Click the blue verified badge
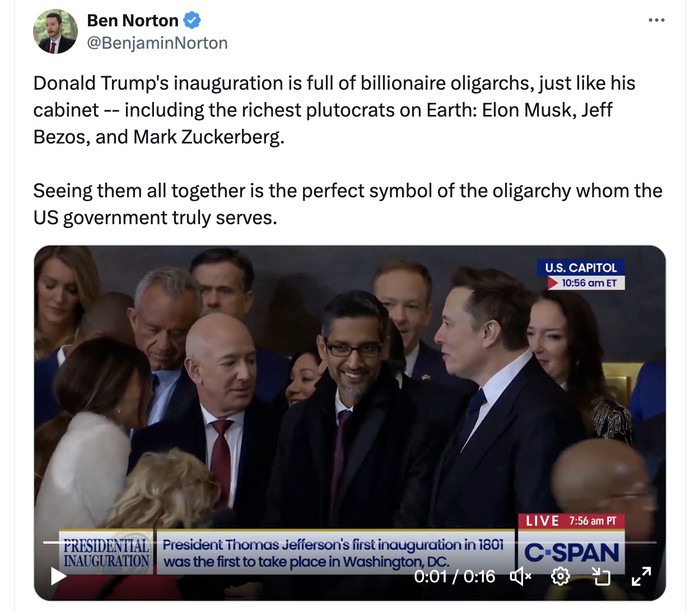Viewport: 700px width, 612px height. coord(192,21)
